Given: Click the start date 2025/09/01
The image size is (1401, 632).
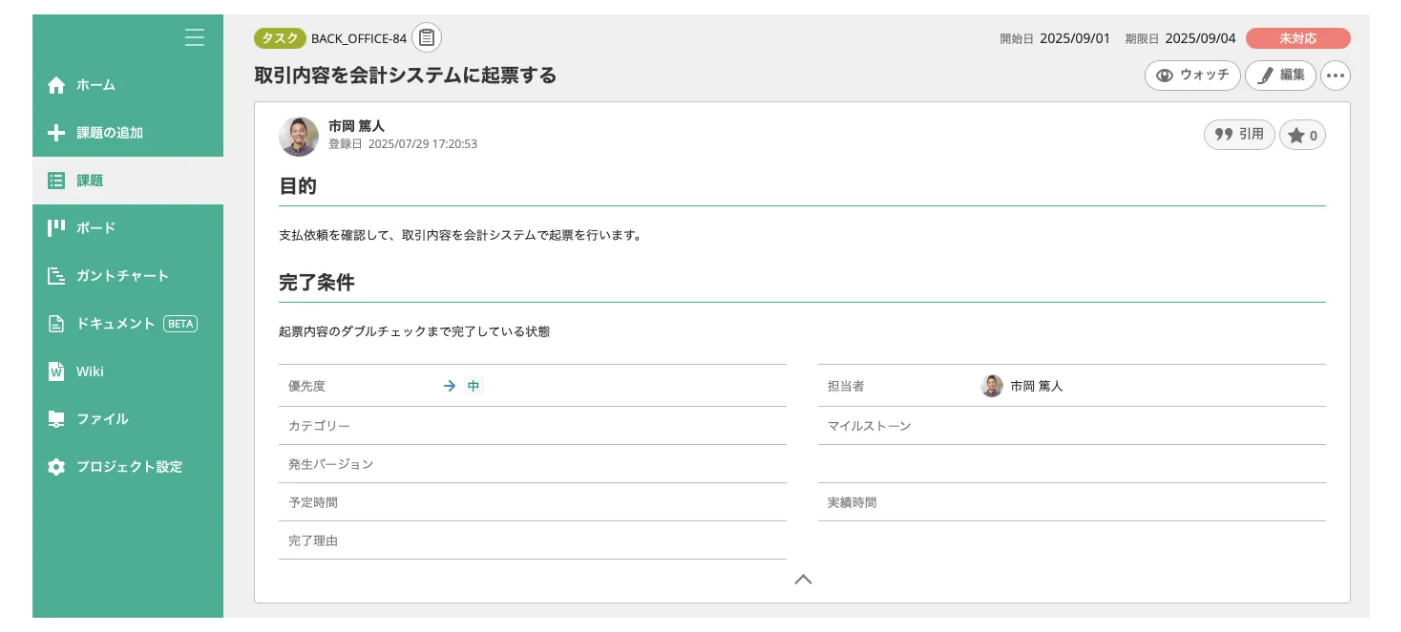Looking at the screenshot, I should click(1075, 38).
